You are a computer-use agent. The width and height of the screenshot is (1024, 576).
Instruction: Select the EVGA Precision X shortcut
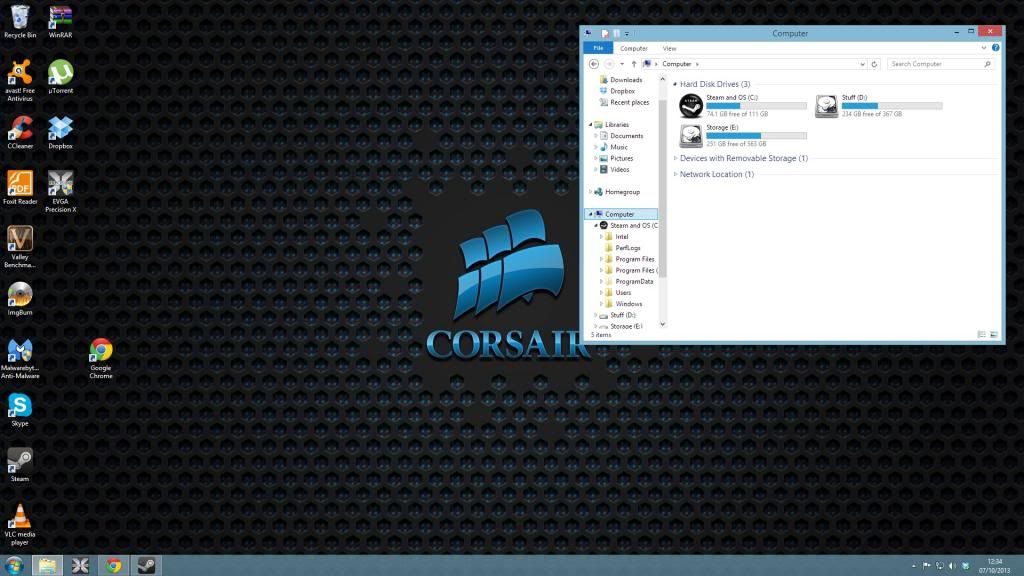tap(60, 191)
